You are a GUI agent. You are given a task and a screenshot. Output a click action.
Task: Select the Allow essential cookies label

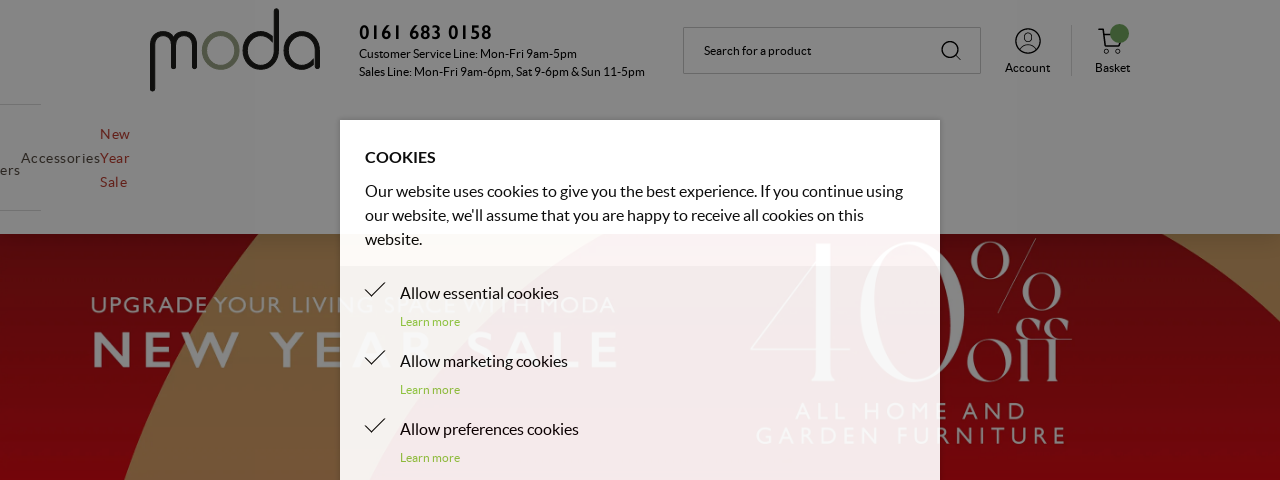pos(479,293)
